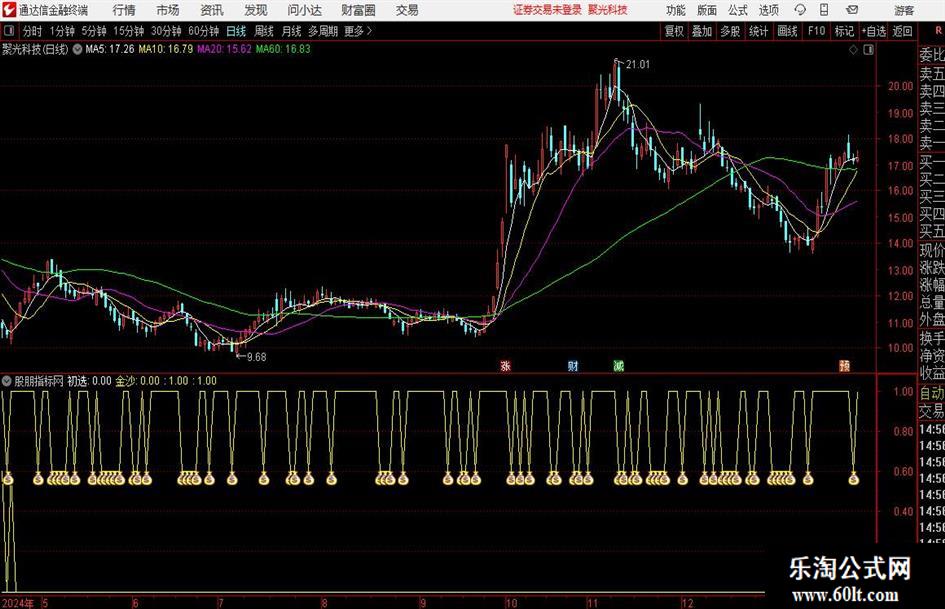
Task: Switch to 1分钟 period
Action: [x=62, y=31]
